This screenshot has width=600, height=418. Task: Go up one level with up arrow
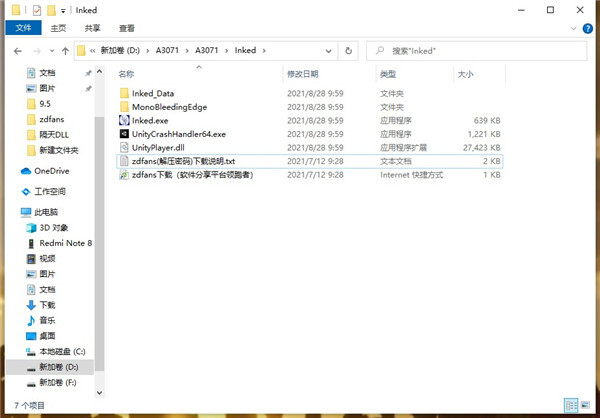65,51
